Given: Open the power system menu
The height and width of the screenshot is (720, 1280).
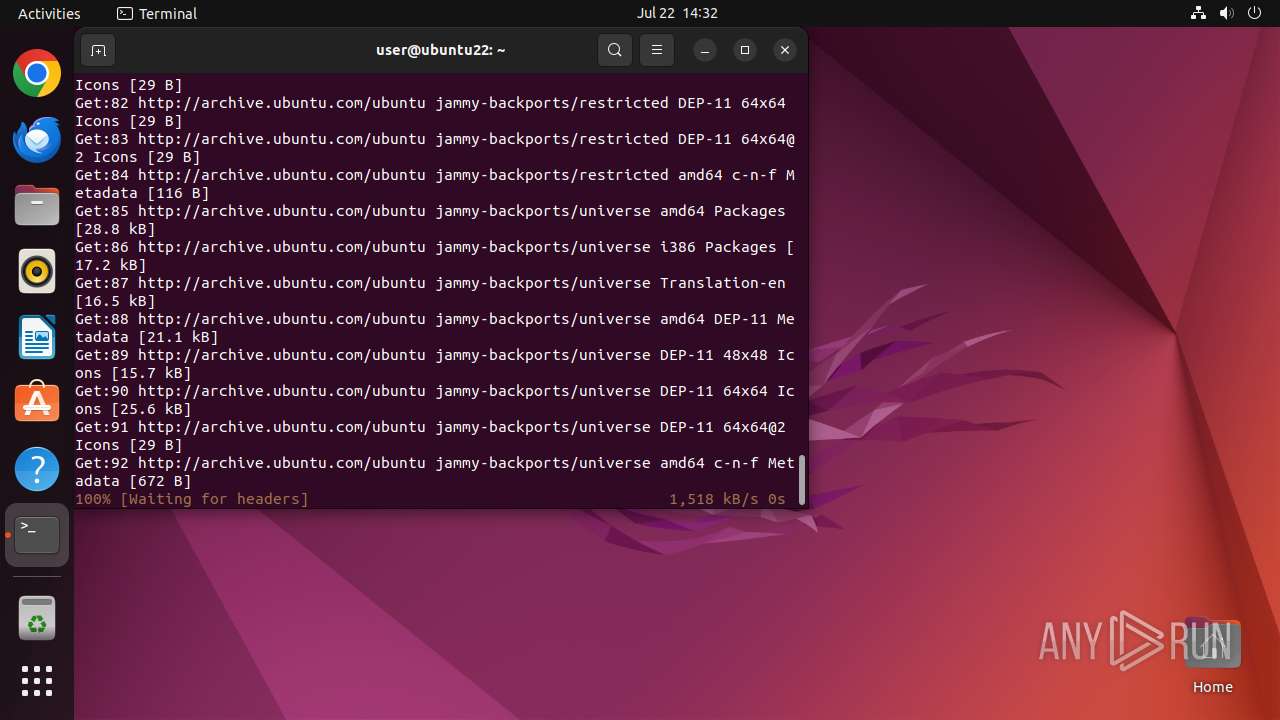Looking at the screenshot, I should [x=1255, y=14].
